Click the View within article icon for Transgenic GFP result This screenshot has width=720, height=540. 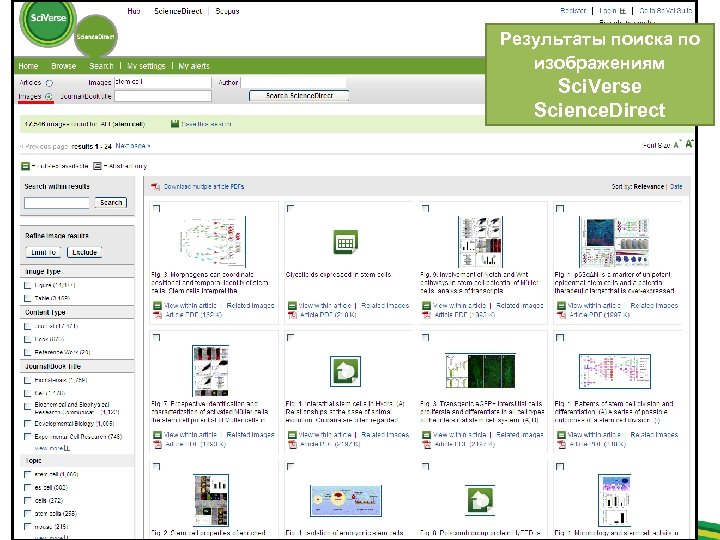(426, 434)
